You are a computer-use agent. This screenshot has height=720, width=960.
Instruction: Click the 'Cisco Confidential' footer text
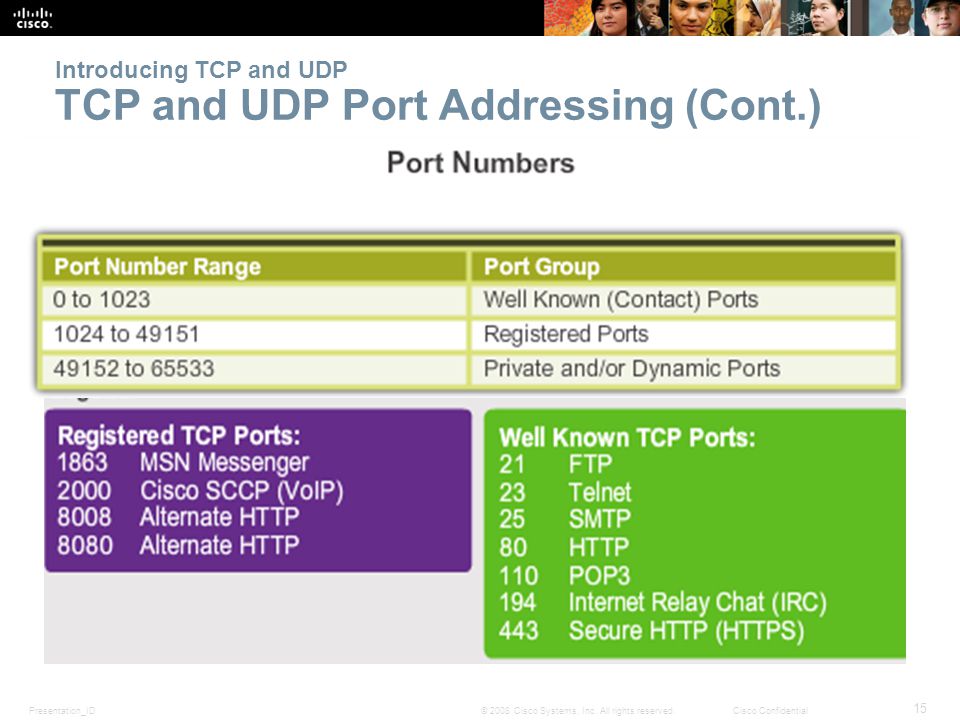click(770, 711)
